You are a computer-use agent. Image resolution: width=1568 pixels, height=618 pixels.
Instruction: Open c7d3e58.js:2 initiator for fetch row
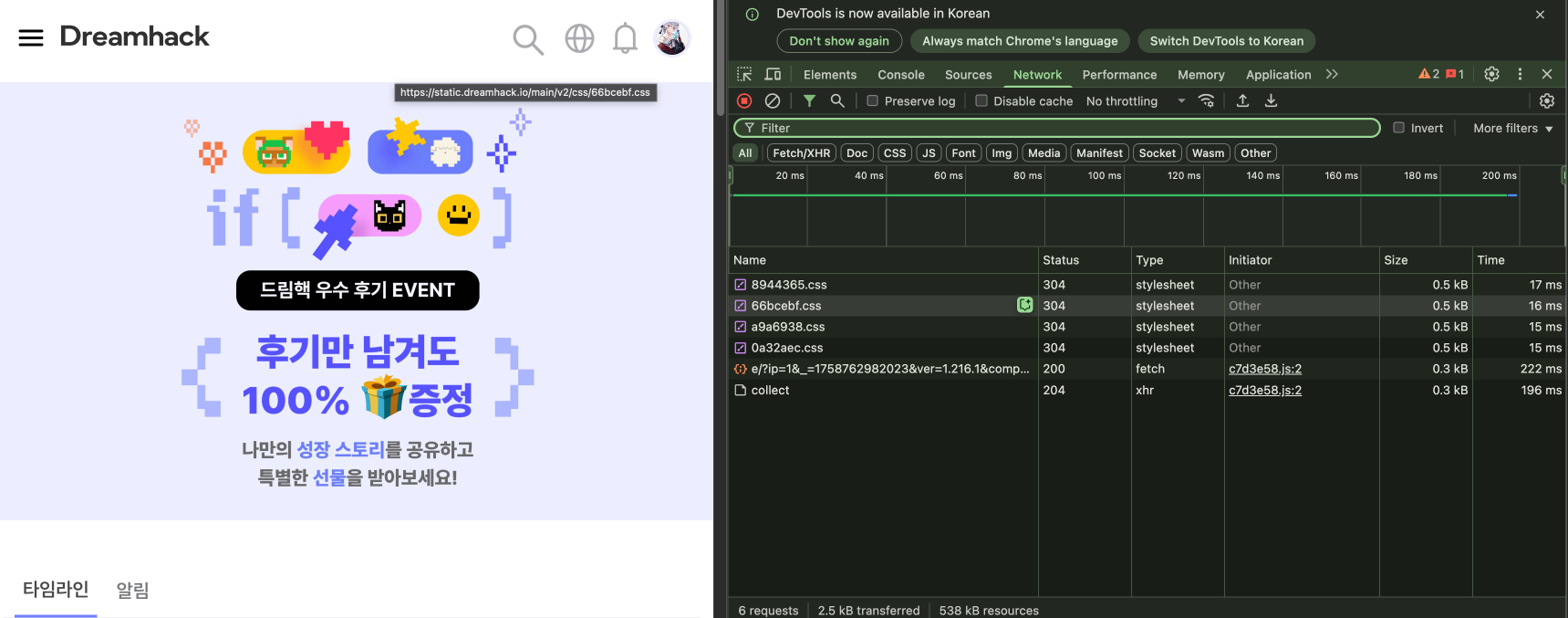point(1265,369)
